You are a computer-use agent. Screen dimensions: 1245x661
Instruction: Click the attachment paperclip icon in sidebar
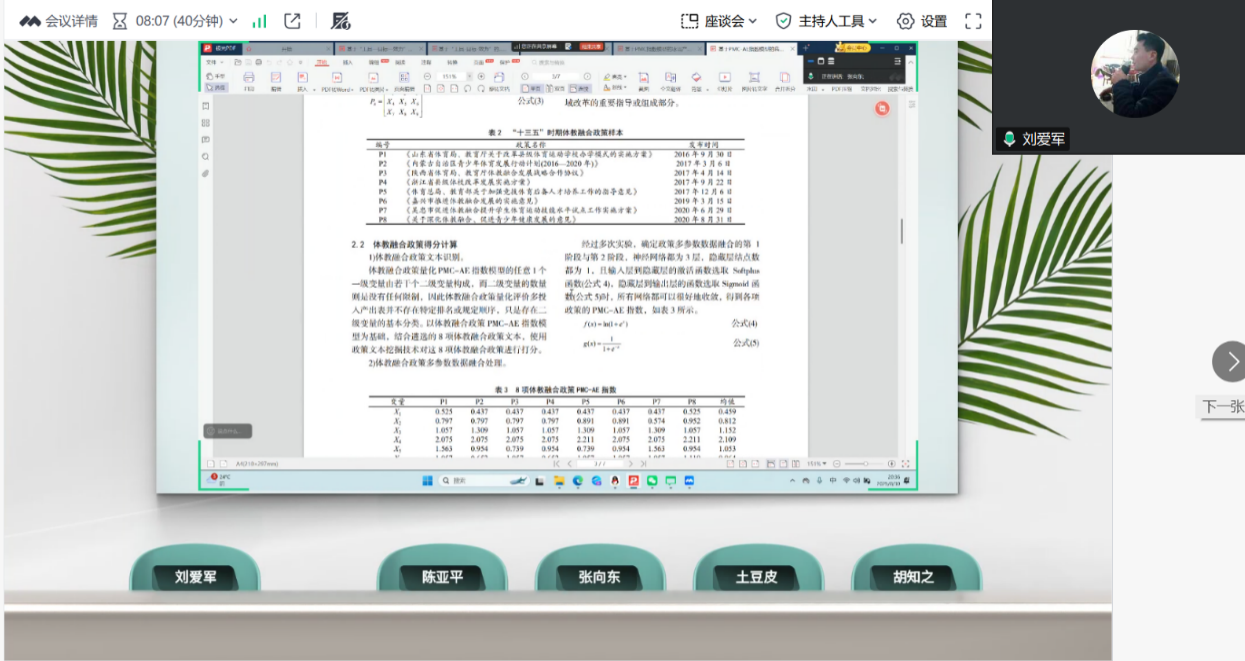(x=206, y=173)
